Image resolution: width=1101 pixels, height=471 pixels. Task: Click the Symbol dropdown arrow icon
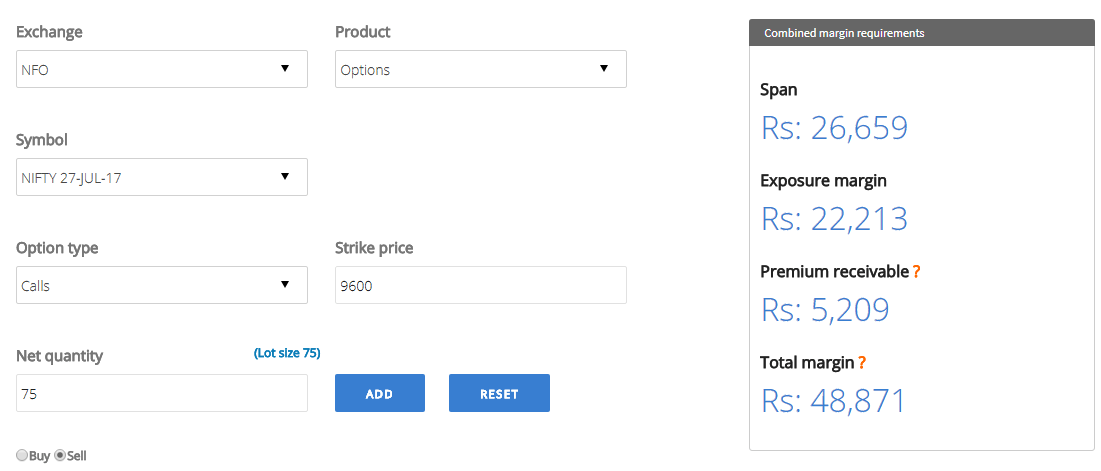(284, 176)
